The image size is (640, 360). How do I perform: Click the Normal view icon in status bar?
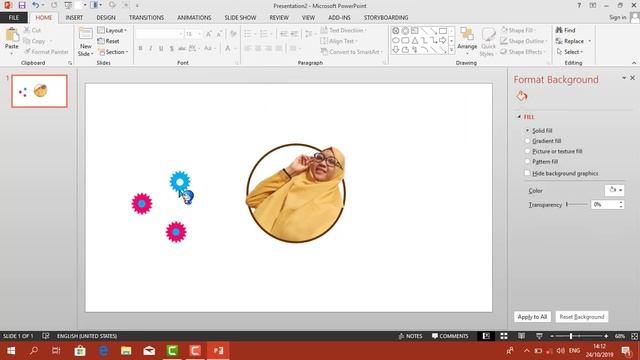point(486,336)
